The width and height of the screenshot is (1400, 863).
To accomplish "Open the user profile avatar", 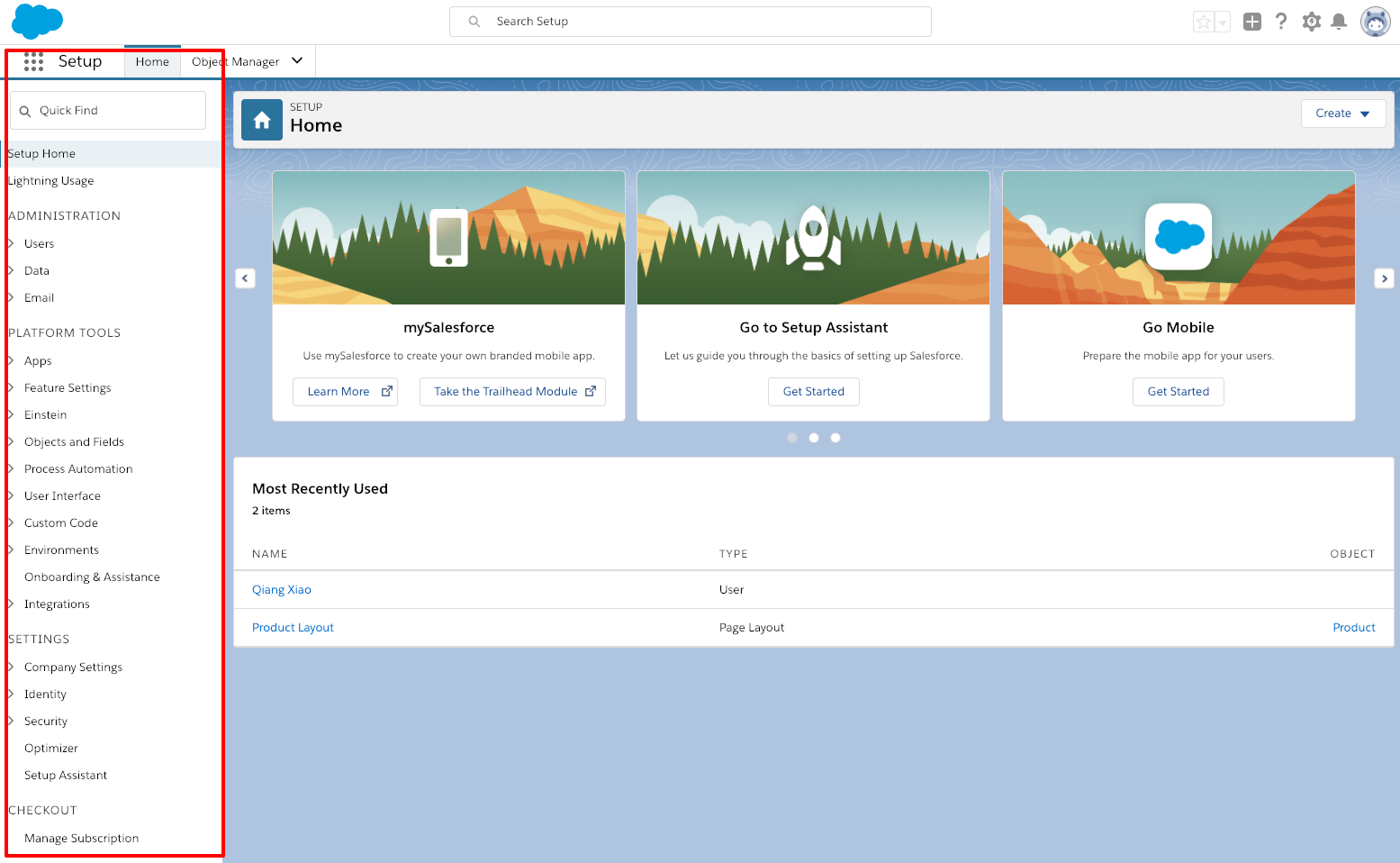I will tap(1375, 22).
